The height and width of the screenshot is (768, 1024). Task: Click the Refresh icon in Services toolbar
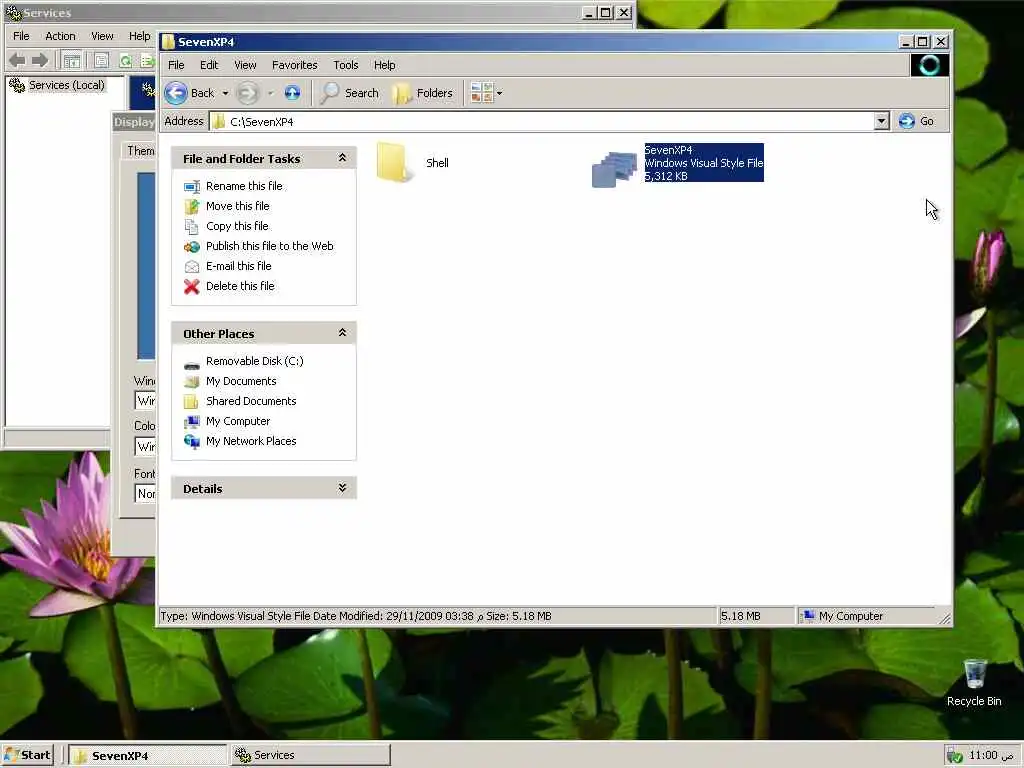point(125,61)
